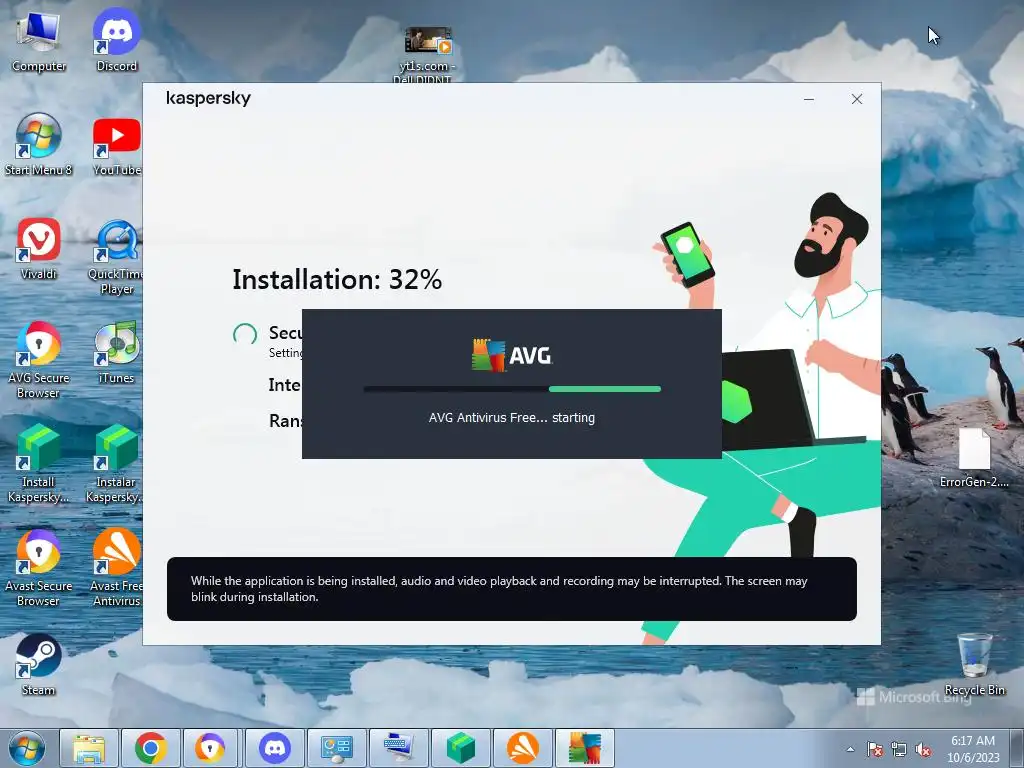Select the Vivaldi browser desktop icon
The image size is (1024, 768).
(39, 249)
